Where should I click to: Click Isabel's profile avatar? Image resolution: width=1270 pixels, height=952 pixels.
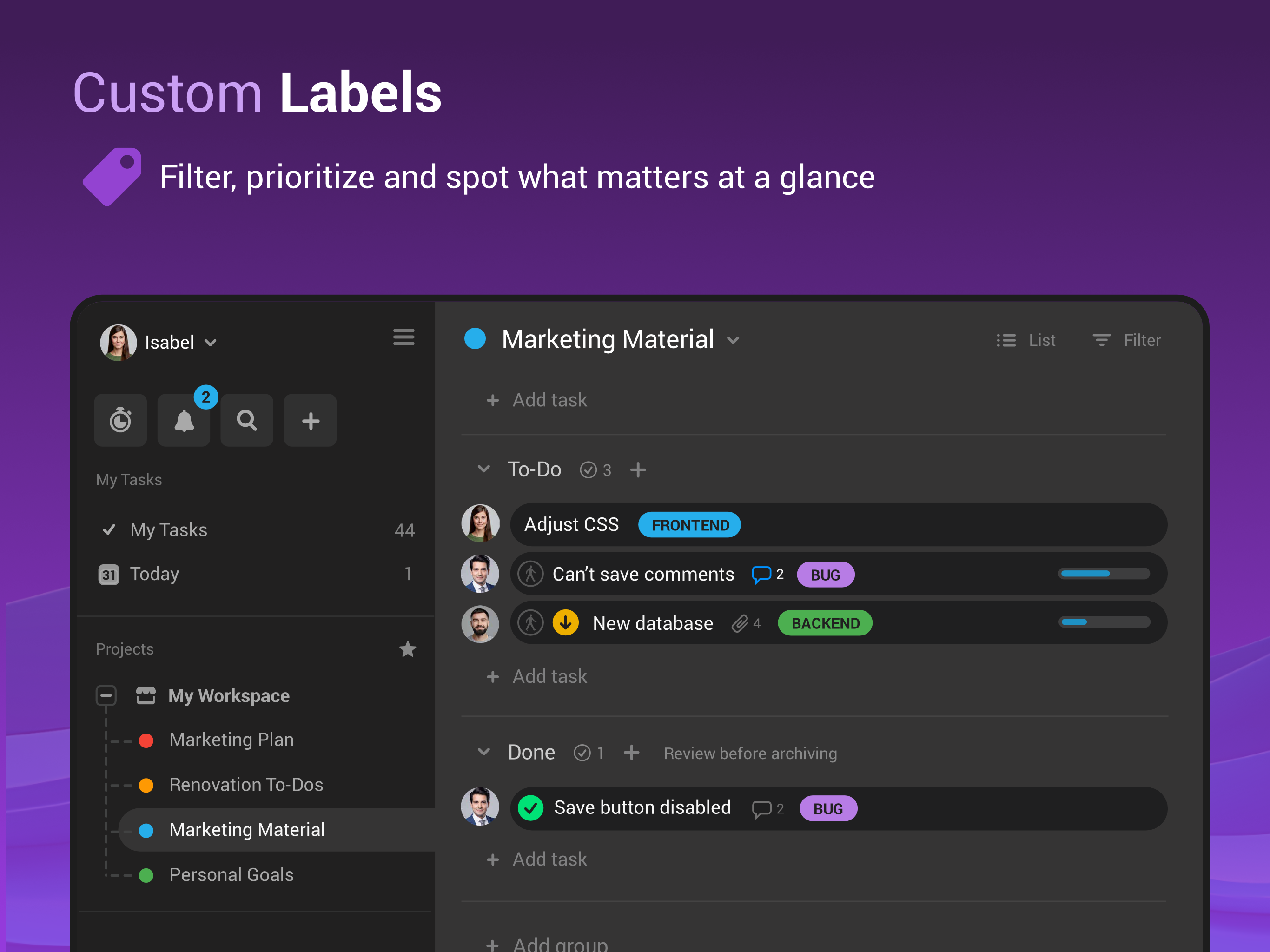pos(118,343)
